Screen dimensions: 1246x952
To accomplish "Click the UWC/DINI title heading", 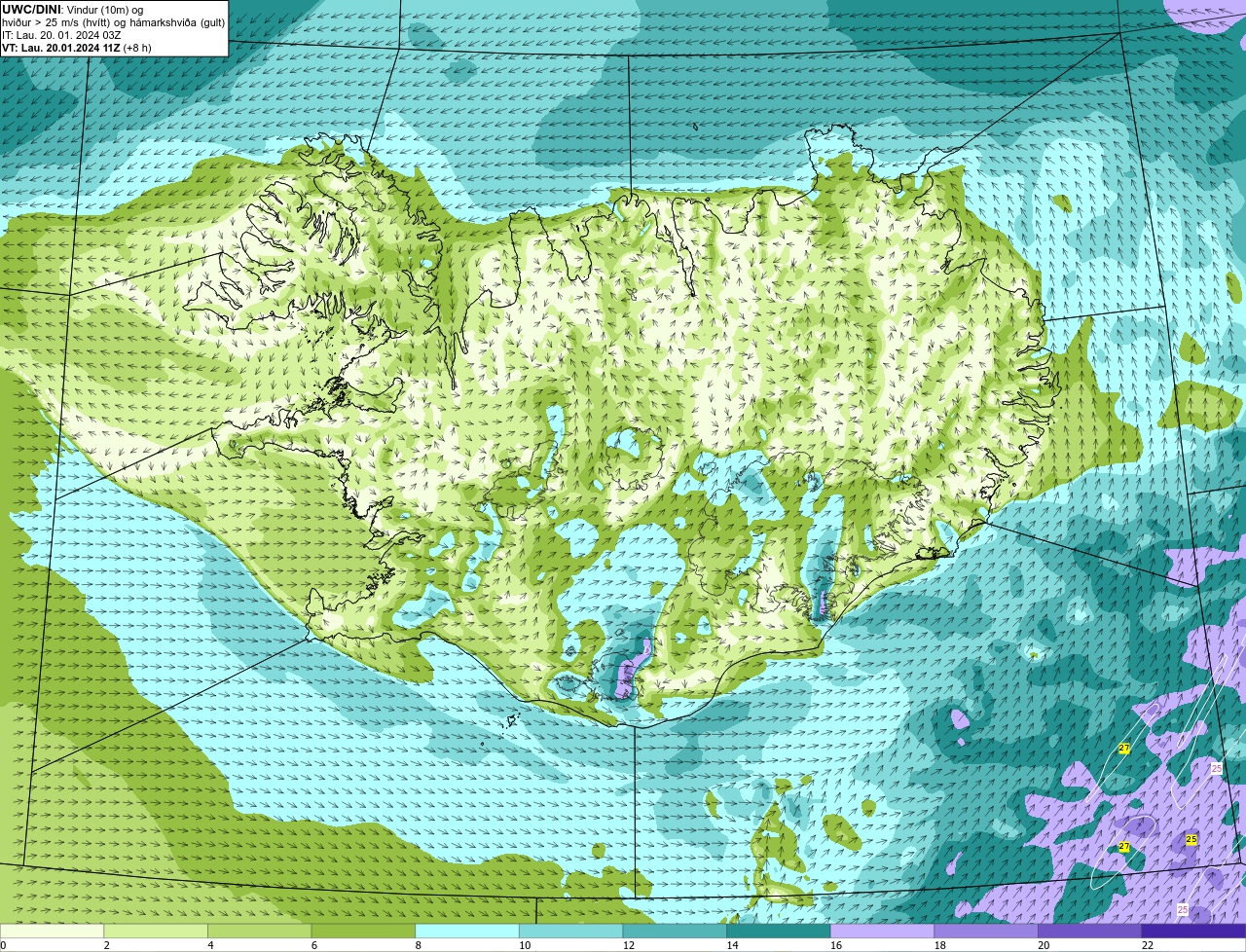I will click(32, 9).
